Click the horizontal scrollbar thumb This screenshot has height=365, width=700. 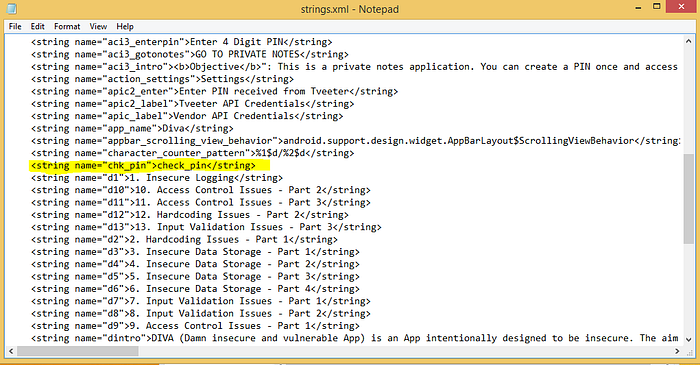tap(78, 352)
